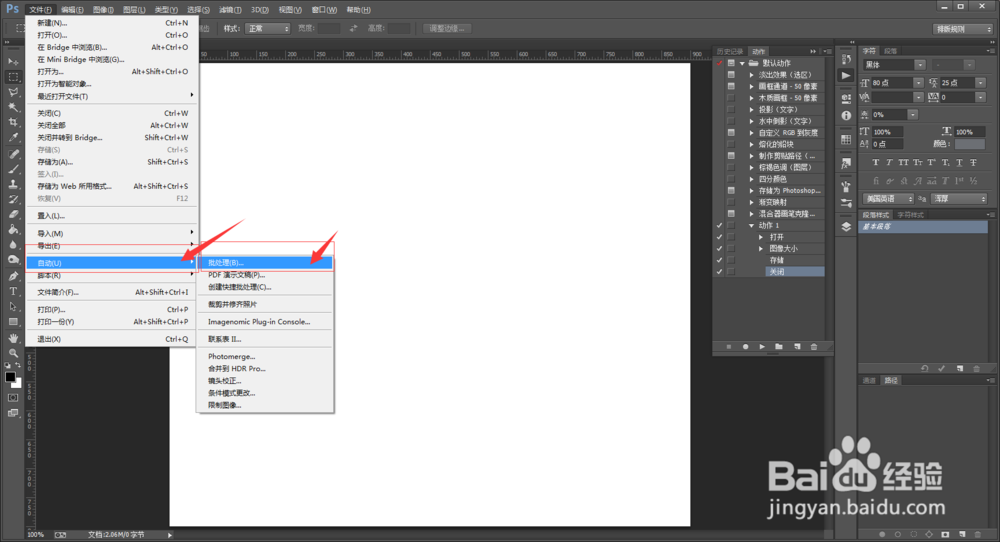
Task: Select the Blur tool
Action: point(13,245)
